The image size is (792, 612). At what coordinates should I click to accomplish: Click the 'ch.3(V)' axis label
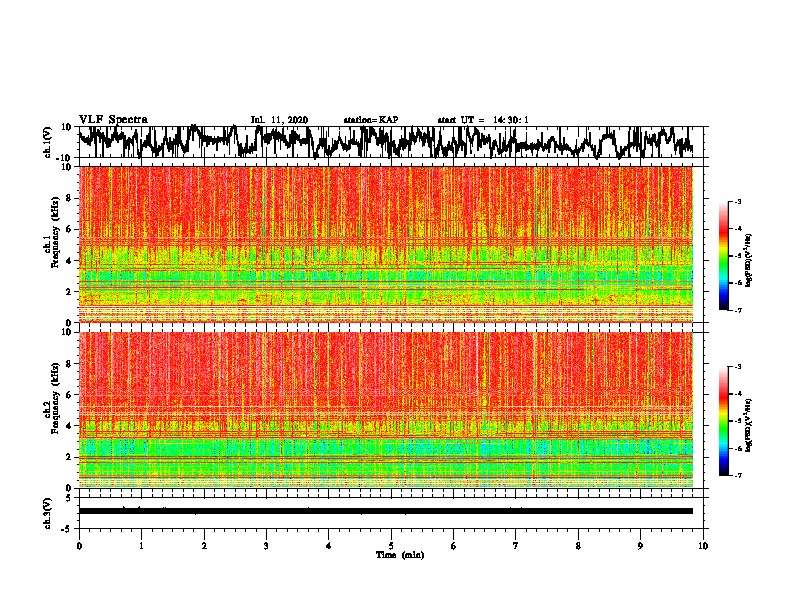pyautogui.click(x=47, y=513)
